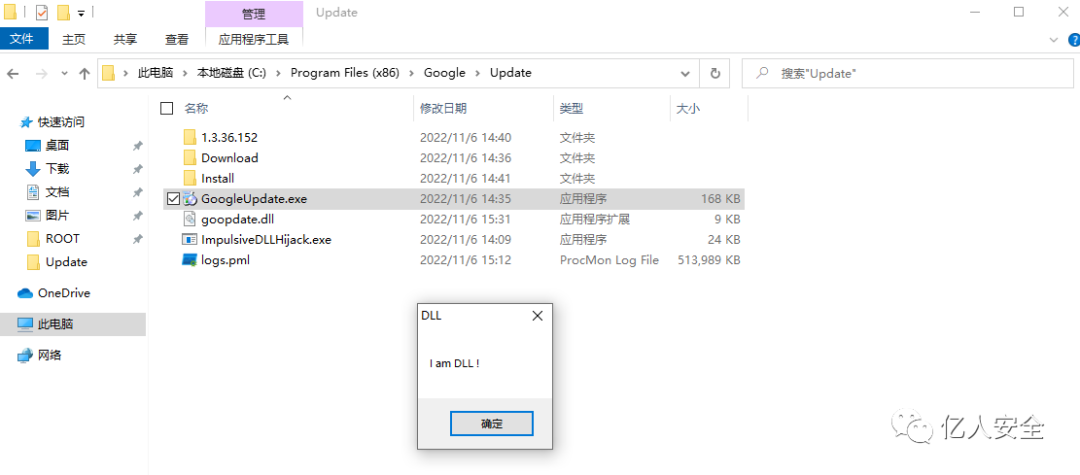Click the ImpulsiveDLLHijack.exe icon

coord(189,240)
